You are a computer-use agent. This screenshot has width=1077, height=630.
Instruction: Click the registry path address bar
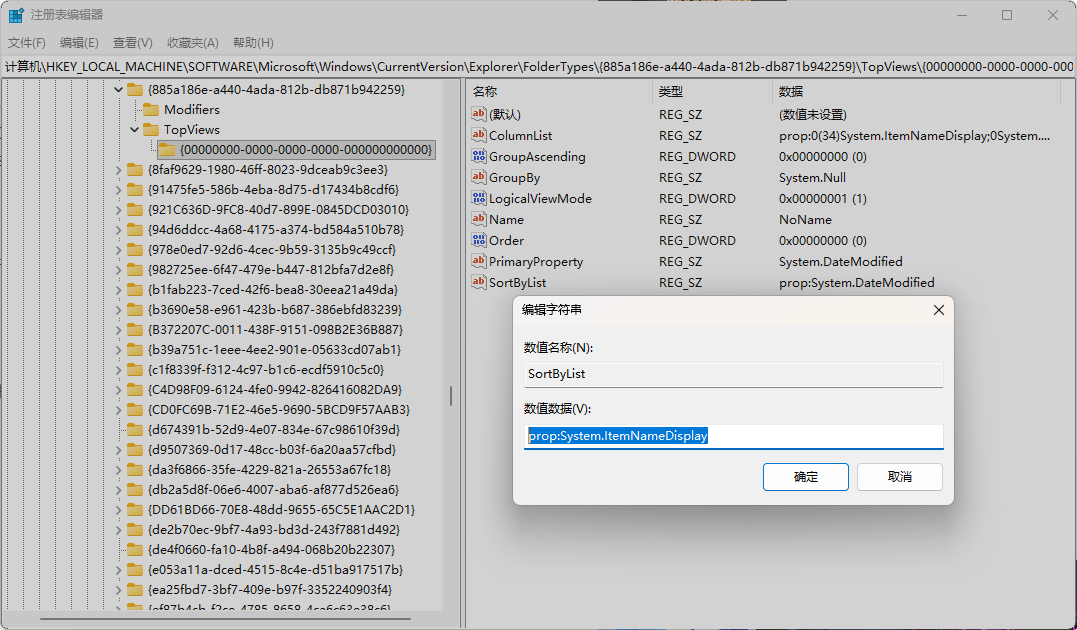click(x=538, y=67)
